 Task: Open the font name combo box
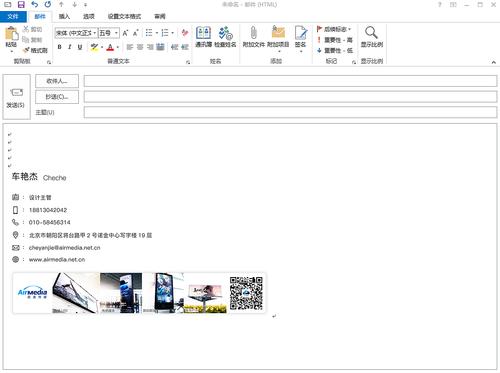click(76, 33)
